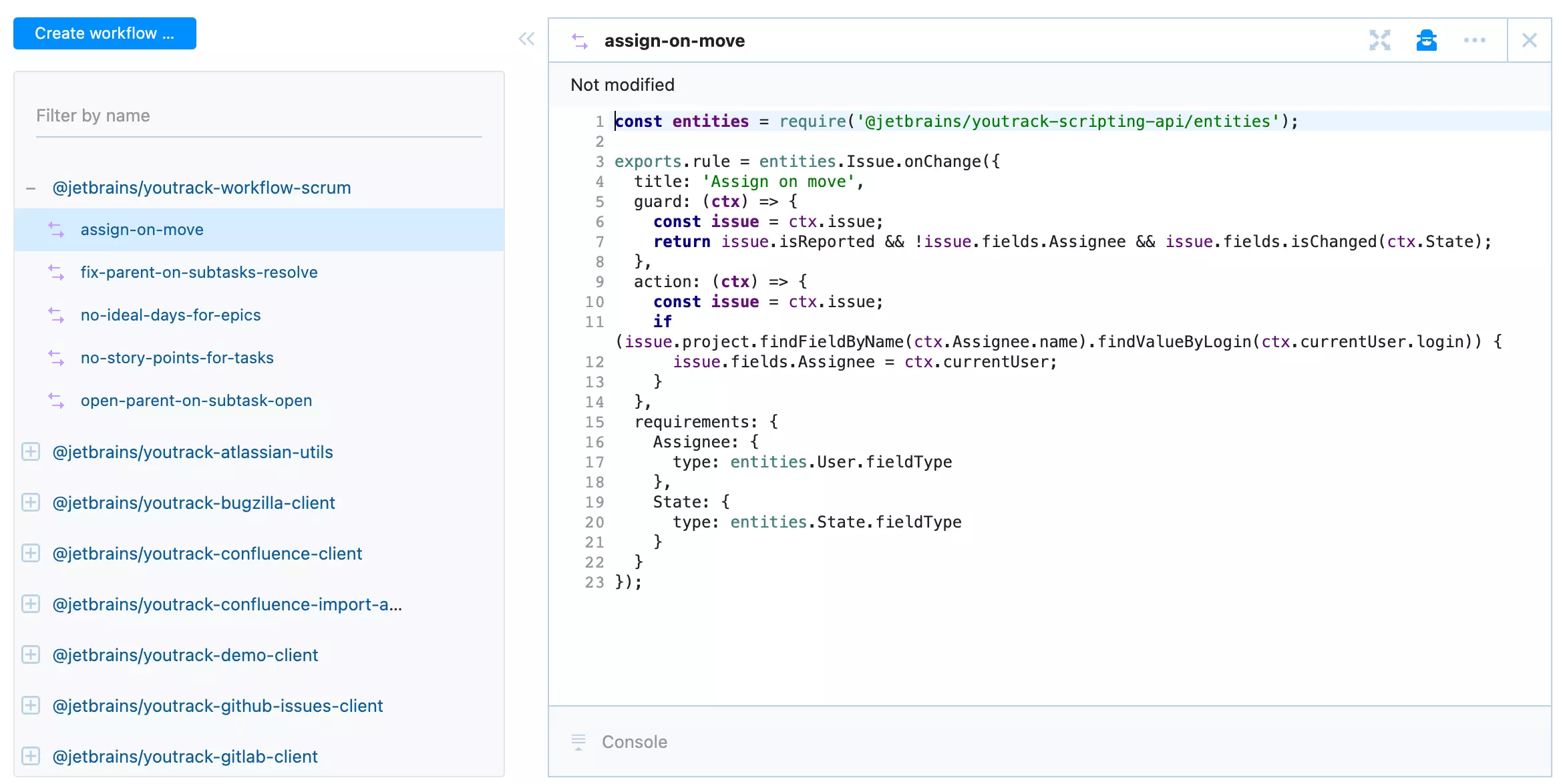Click the more options ellipsis icon
Image resolution: width=1559 pixels, height=784 pixels.
pos(1475,40)
